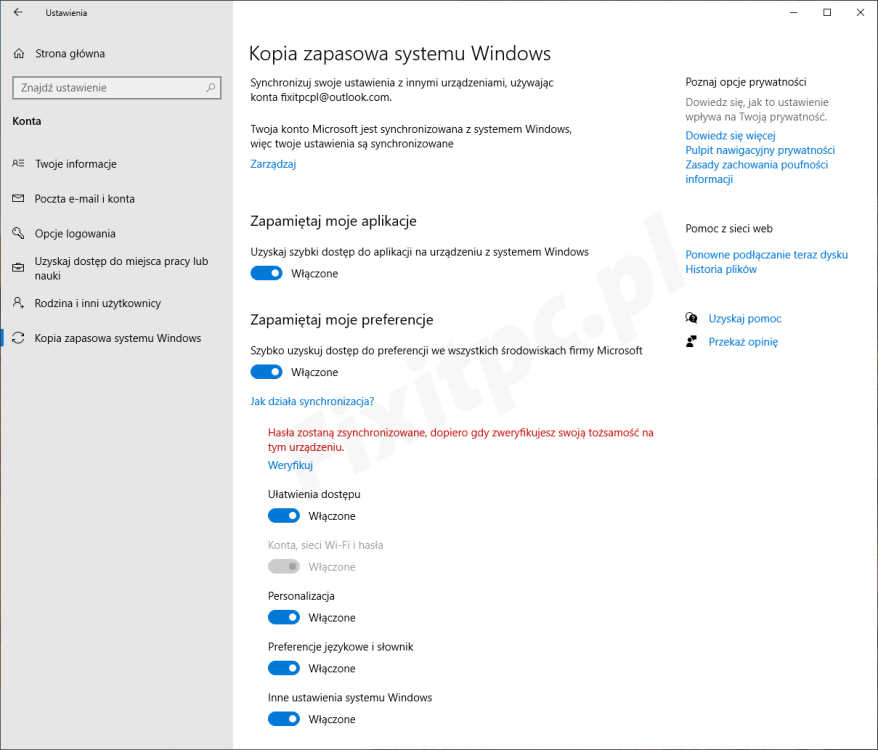Click the envelope icon for Poczta e-mail i konta
878x750 pixels.
18,199
